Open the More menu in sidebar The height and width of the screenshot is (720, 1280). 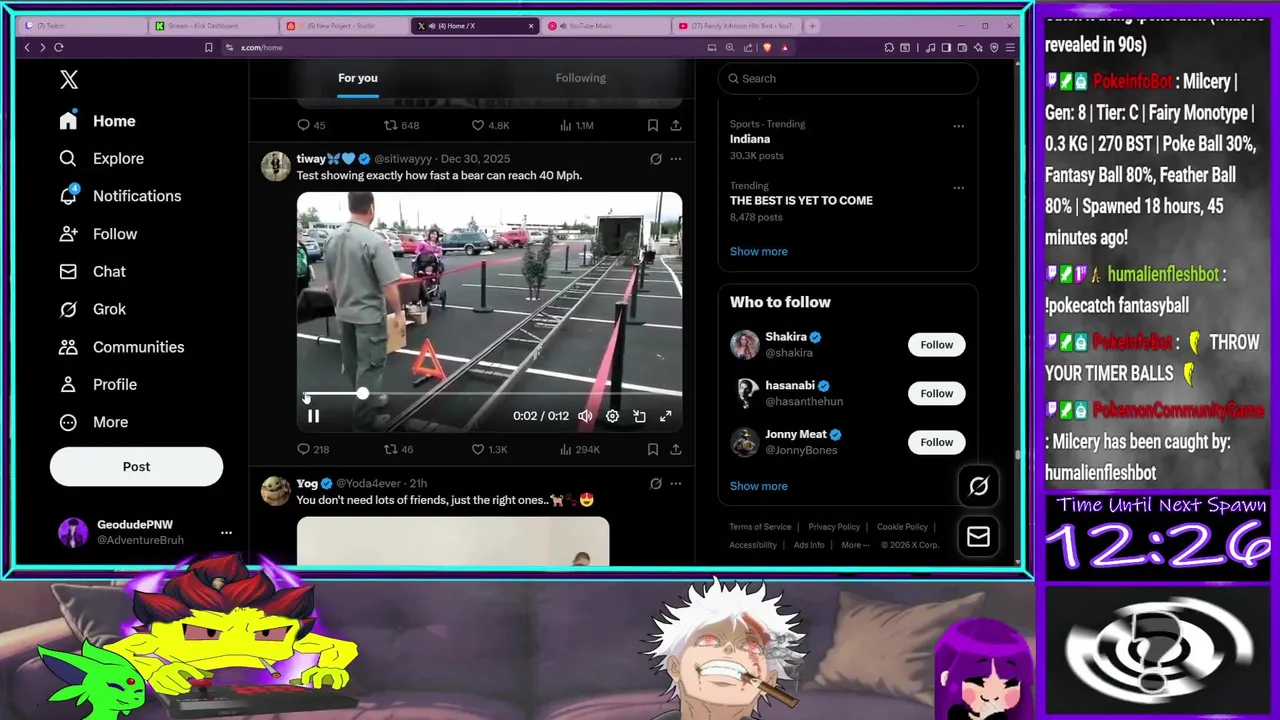[x=93, y=422]
